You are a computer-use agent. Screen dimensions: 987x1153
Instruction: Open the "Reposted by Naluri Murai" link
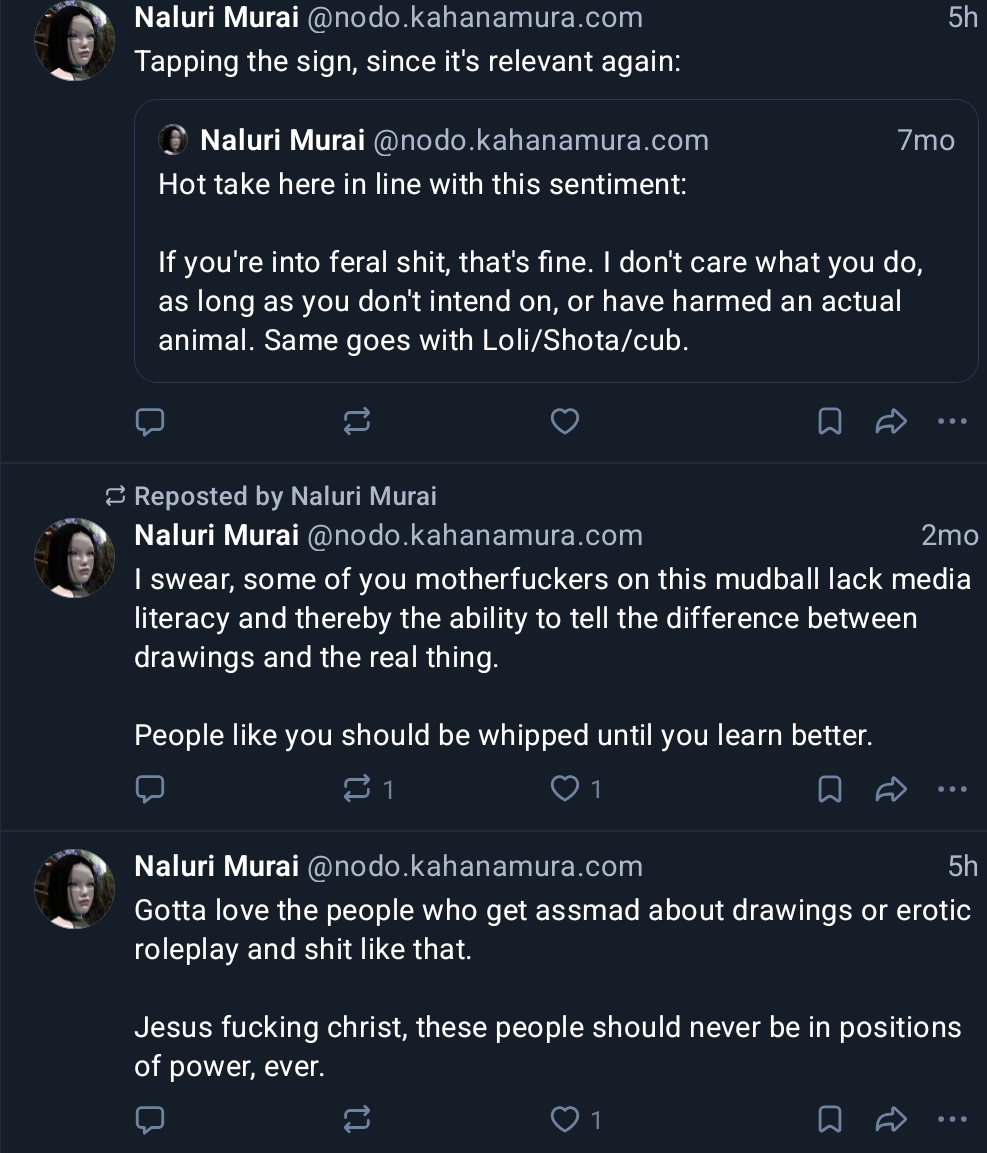285,496
